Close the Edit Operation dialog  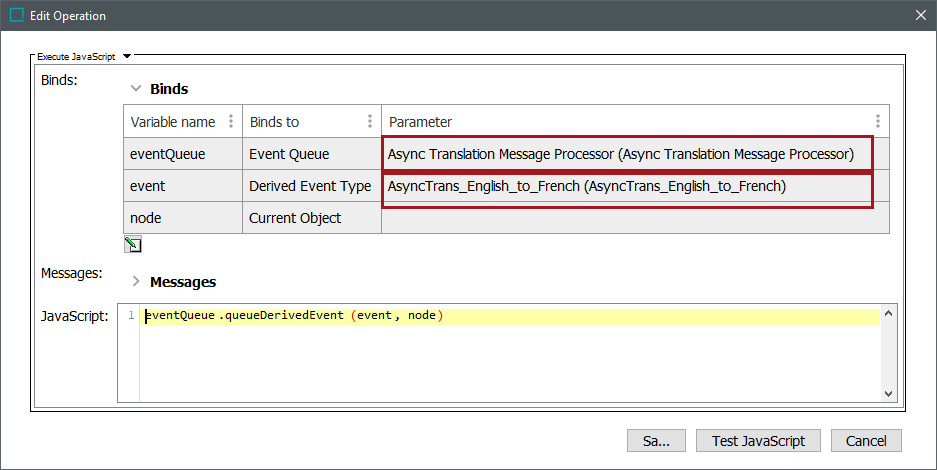pos(920,15)
